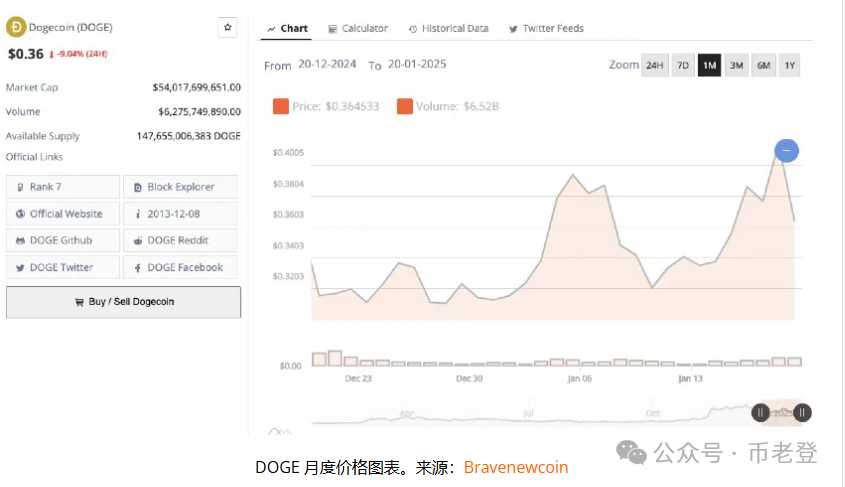Switch to the Chart tab
The image size is (845, 487).
[x=287, y=29]
